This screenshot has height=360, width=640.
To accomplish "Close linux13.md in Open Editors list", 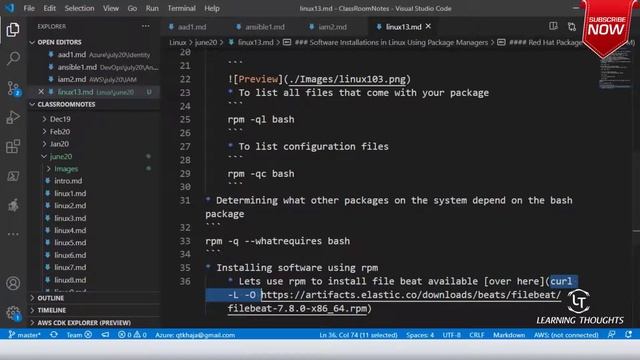I will [x=41, y=92].
